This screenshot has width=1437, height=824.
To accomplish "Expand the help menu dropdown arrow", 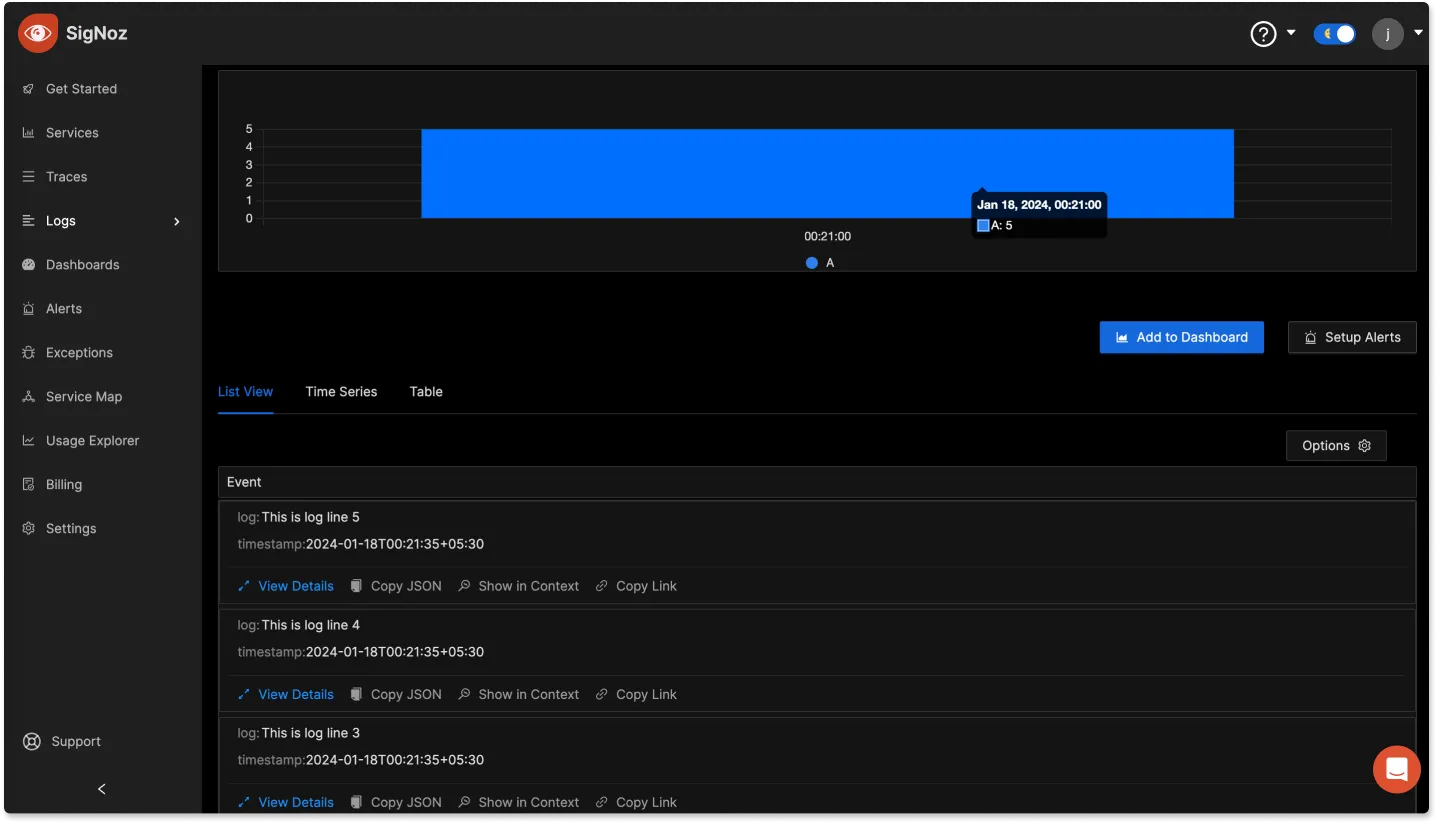I will tap(1291, 33).
